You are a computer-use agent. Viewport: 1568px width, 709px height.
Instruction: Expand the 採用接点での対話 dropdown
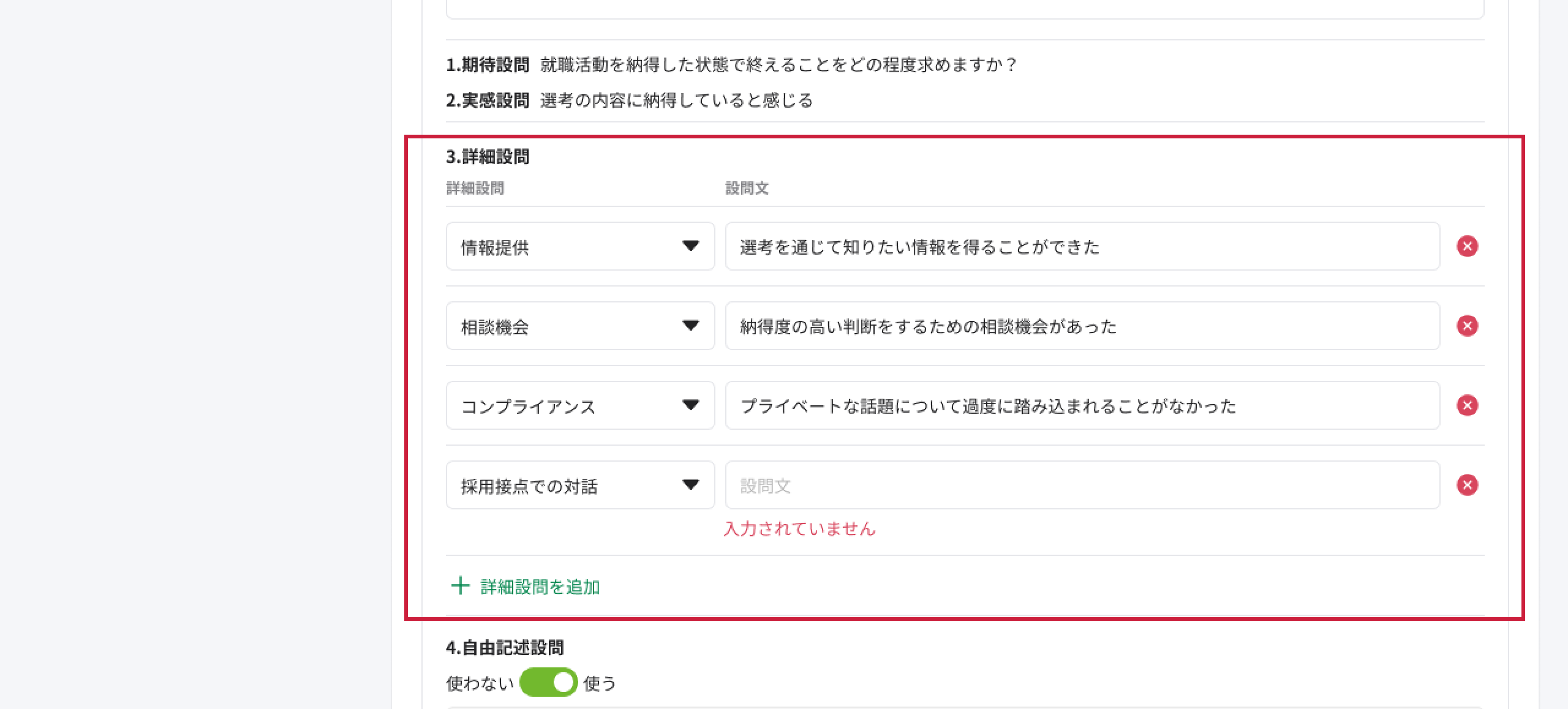pyautogui.click(x=579, y=485)
